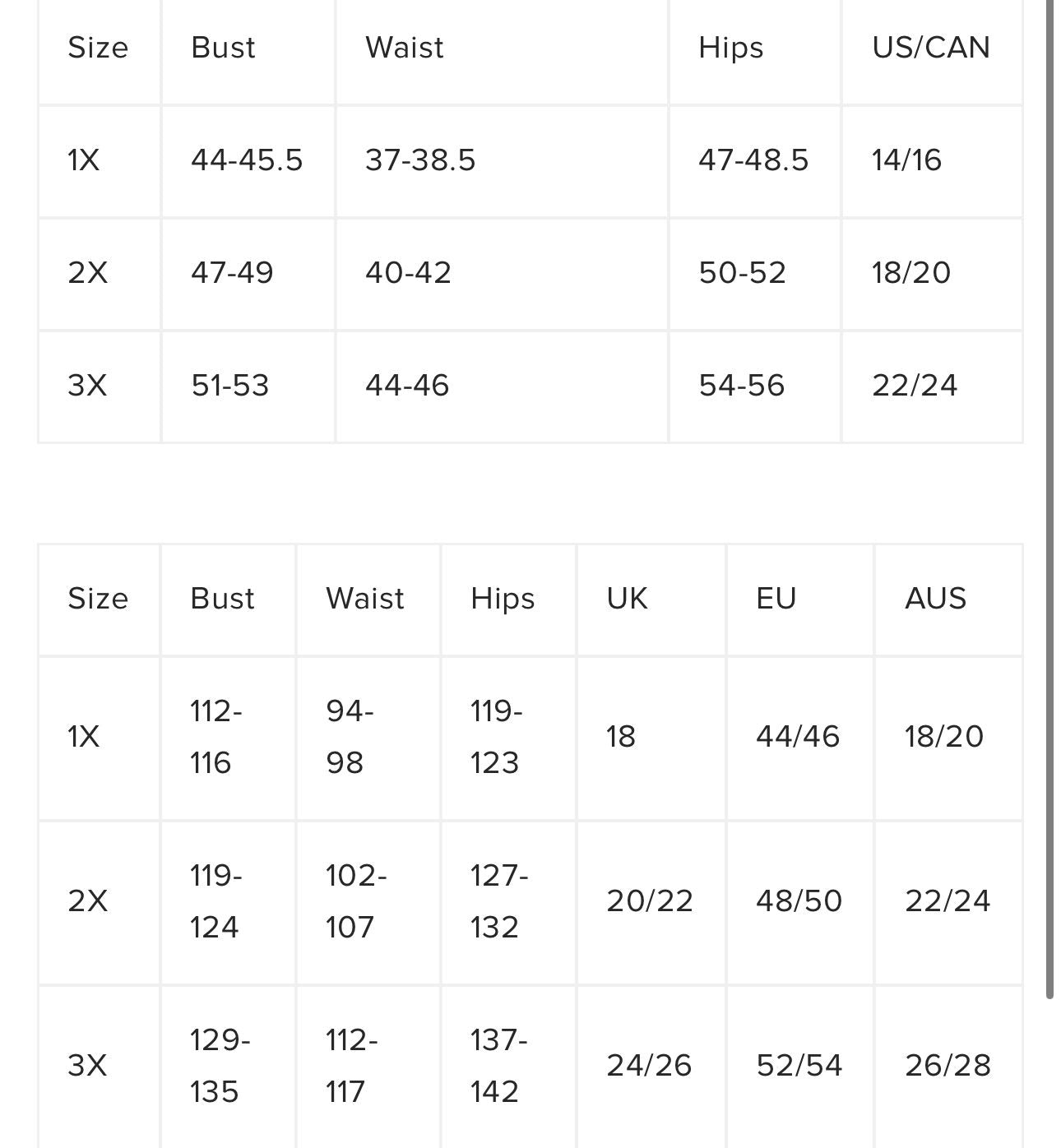Select the 54-56 hips cell
This screenshot has width=1061, height=1148.
click(742, 386)
